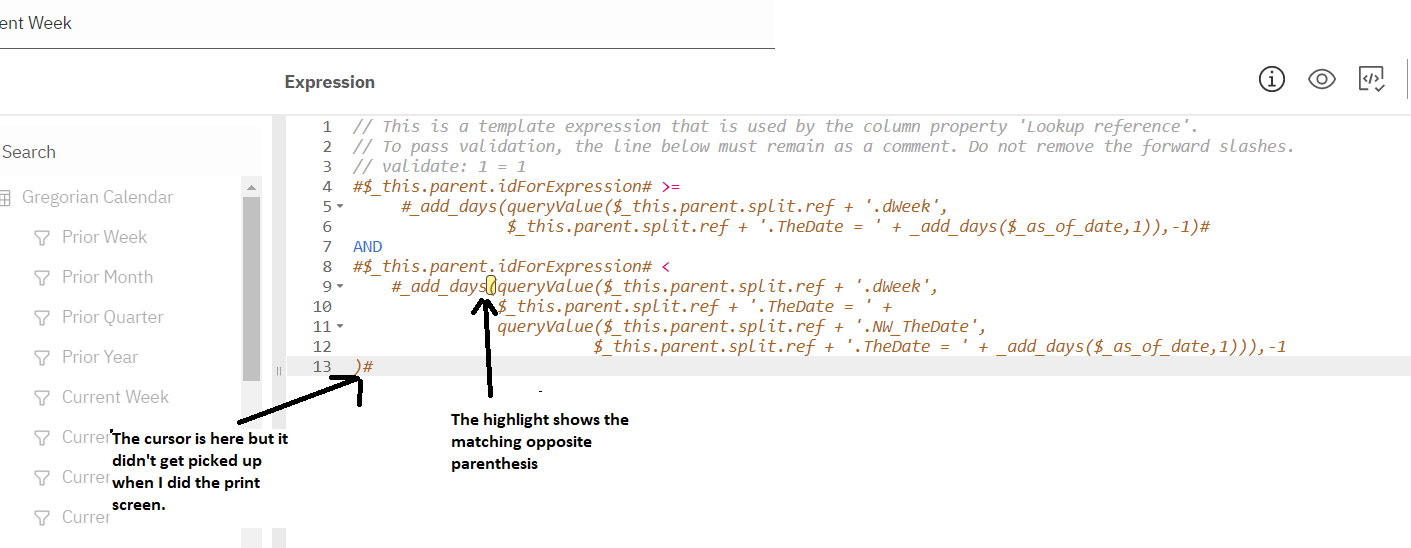
Task: Click the panel resize splitter handle
Action: (279, 370)
